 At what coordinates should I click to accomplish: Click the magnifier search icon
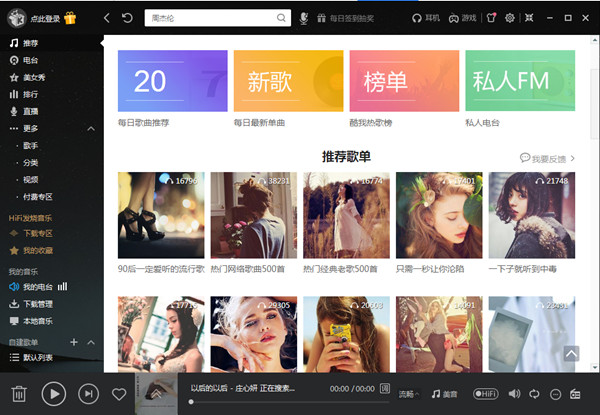[x=281, y=18]
